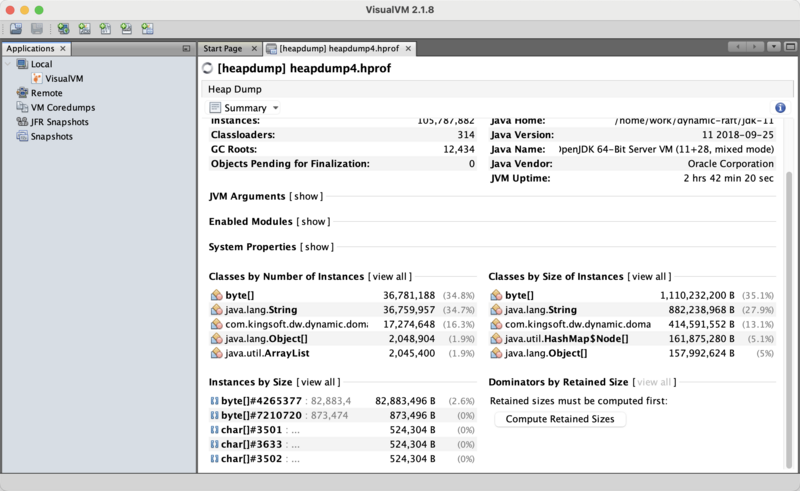Close the heapdump4.hprof tab
The width and height of the screenshot is (800, 491).
click(407, 48)
